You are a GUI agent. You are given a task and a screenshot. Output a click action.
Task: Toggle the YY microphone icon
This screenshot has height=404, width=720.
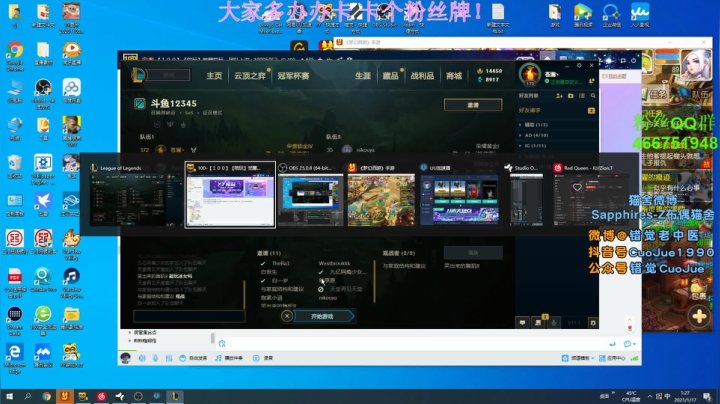pyautogui.click(x=155, y=358)
